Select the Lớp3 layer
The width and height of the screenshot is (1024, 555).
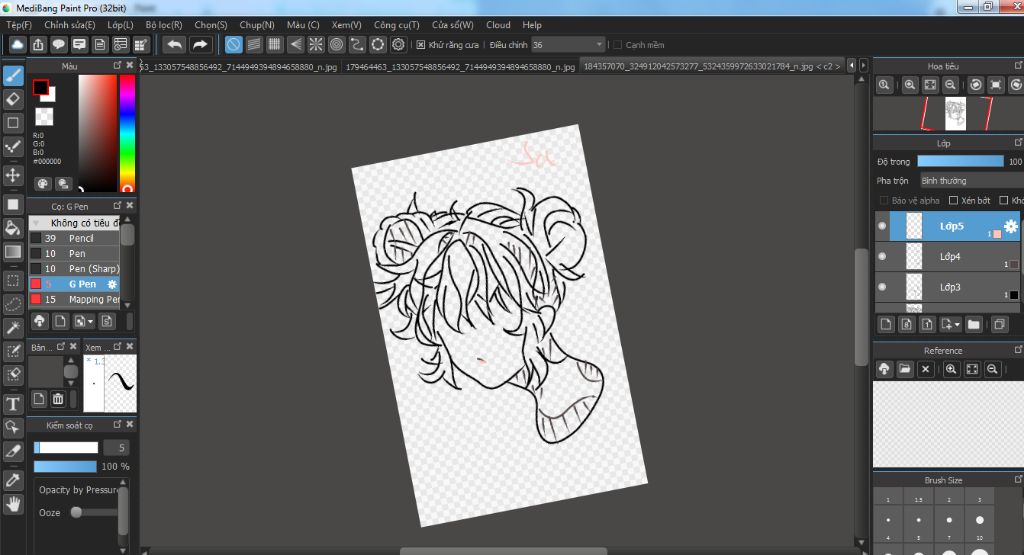(947, 287)
